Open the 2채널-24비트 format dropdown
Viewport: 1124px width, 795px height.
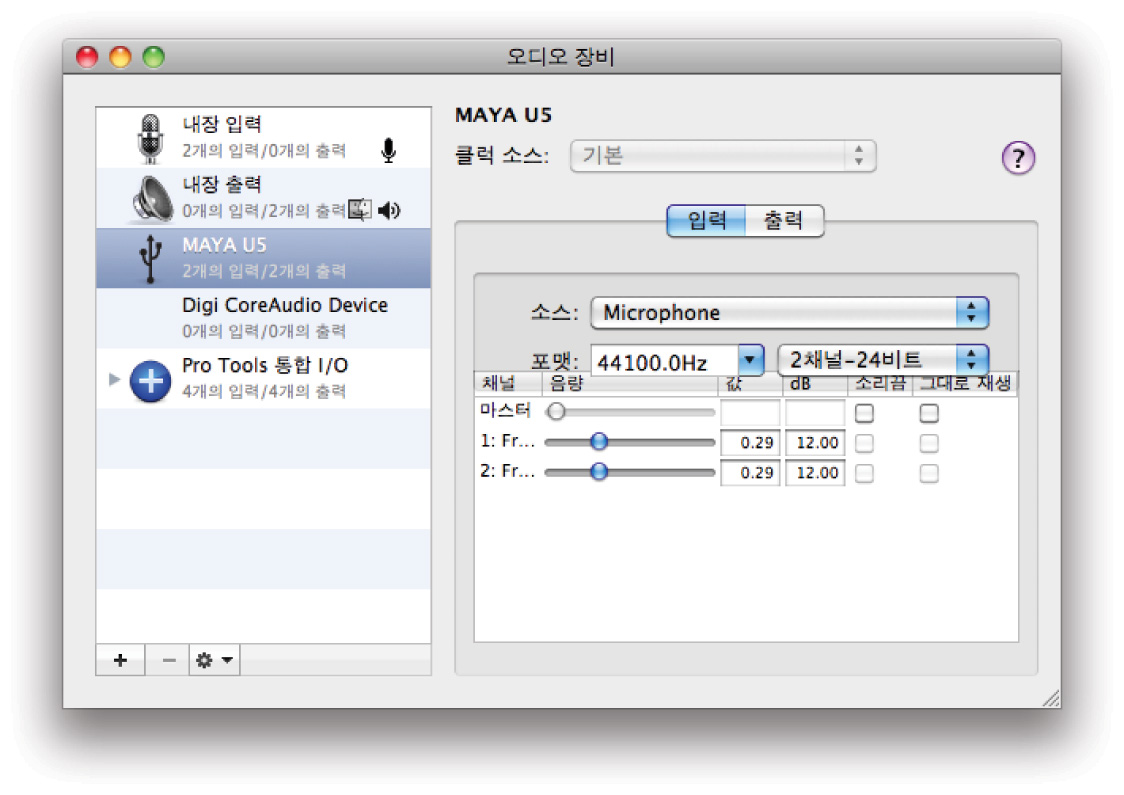pyautogui.click(x=883, y=359)
